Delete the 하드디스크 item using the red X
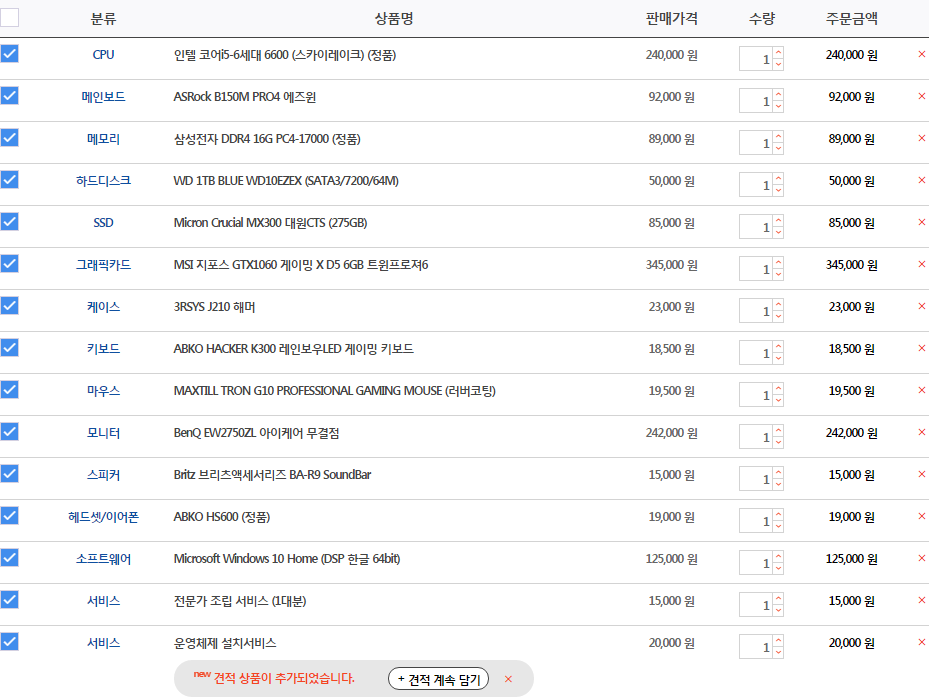929x698 pixels. tap(921, 180)
